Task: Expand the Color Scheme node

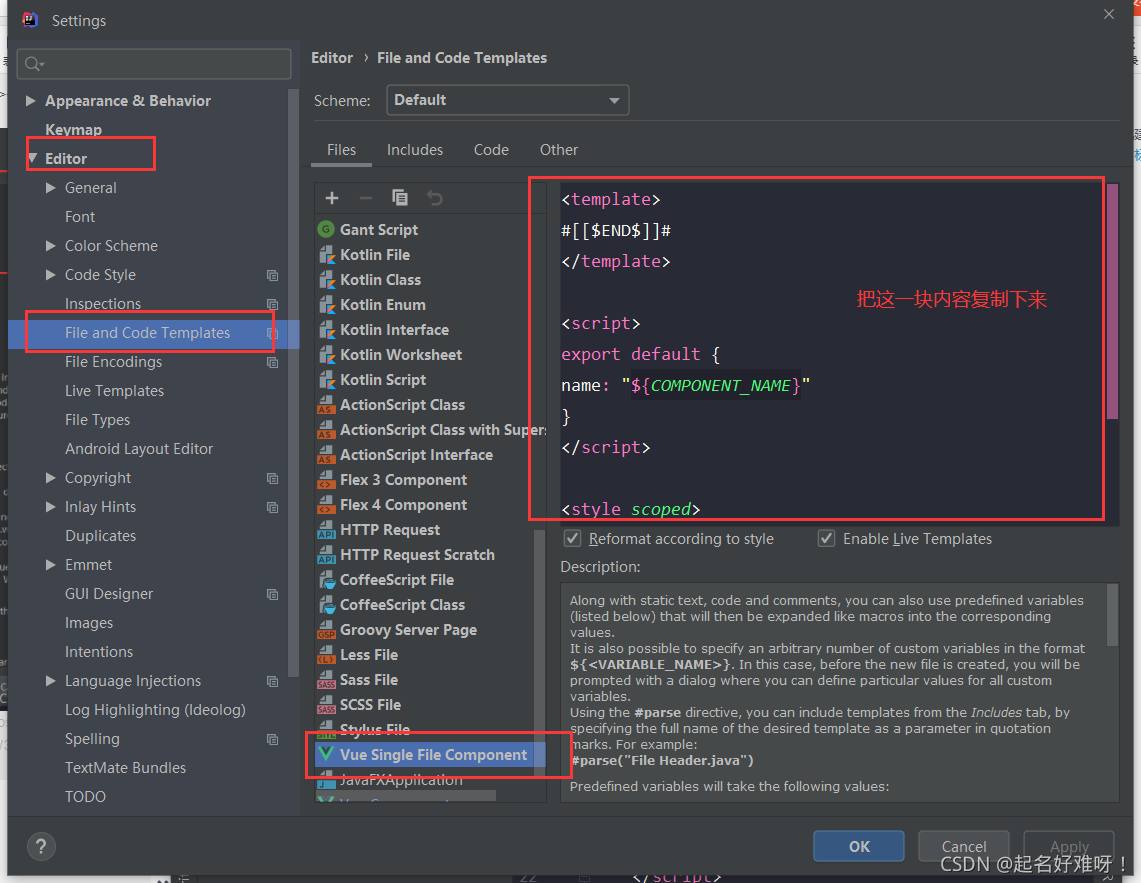Action: [50, 246]
